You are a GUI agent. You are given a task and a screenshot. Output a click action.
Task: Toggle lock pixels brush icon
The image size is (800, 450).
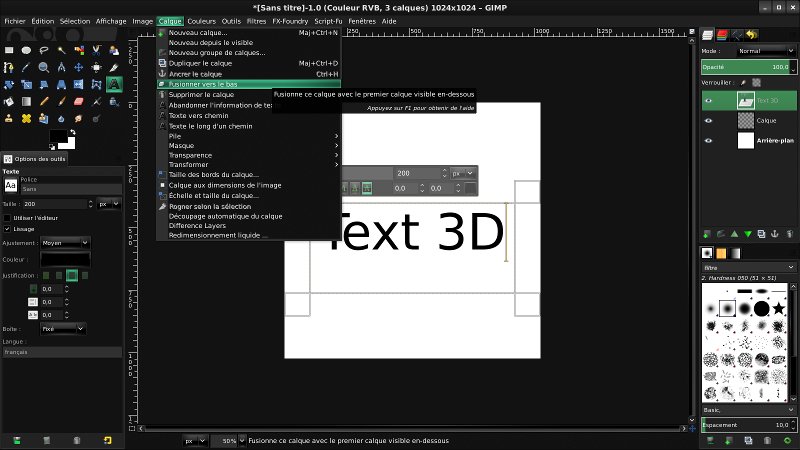[743, 83]
